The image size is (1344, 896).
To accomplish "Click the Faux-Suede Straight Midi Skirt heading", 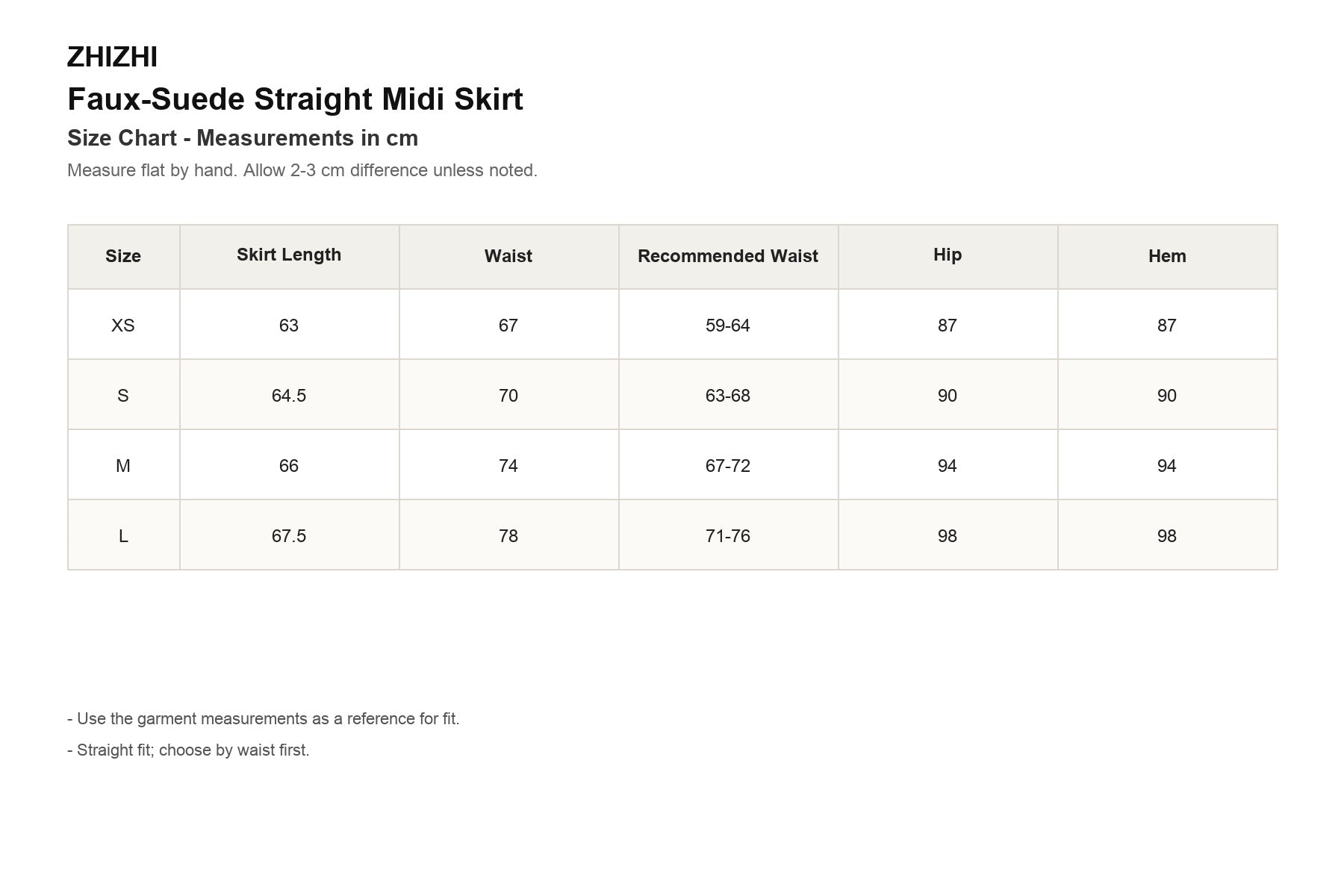I will pos(295,99).
